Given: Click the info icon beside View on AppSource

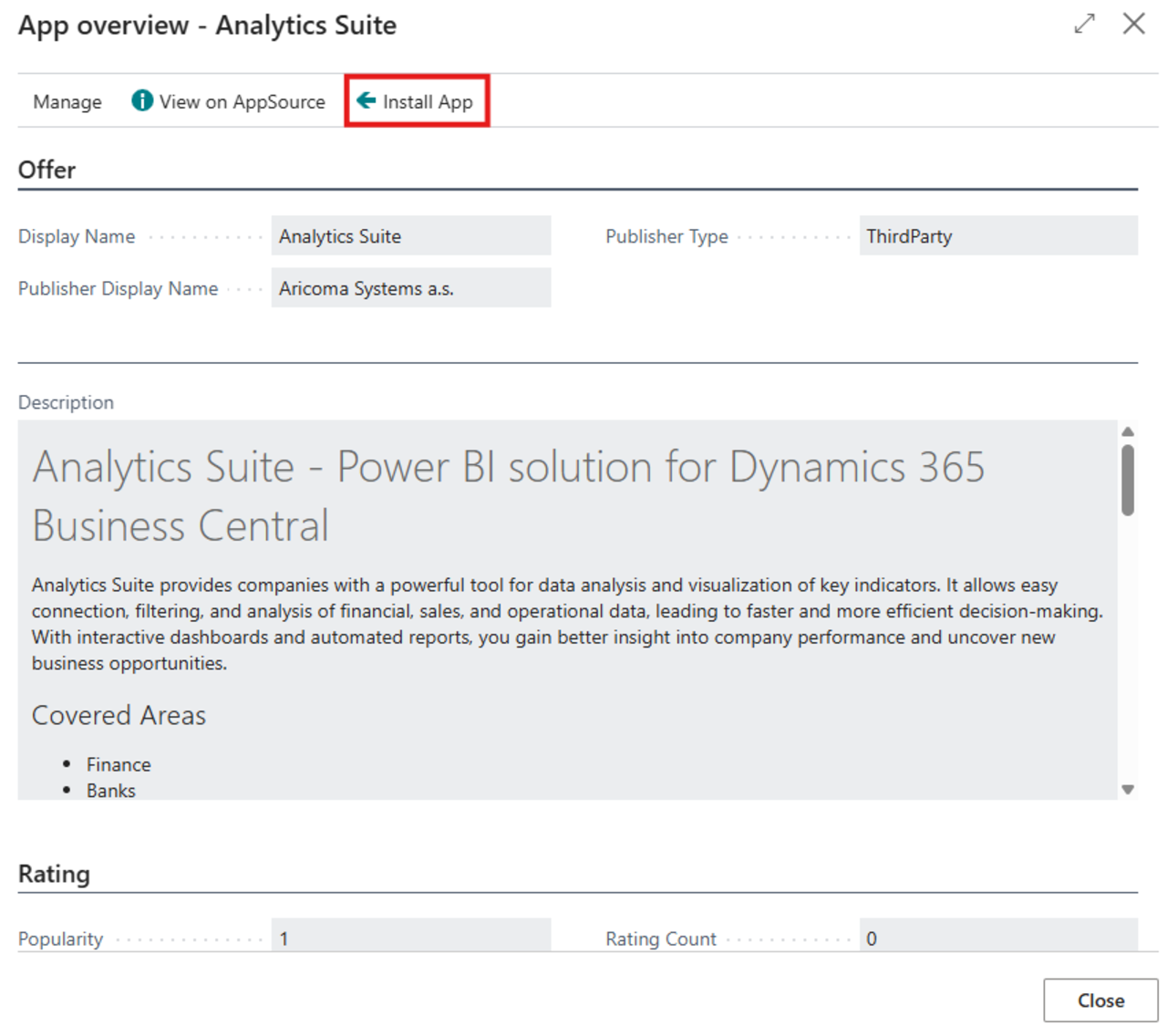Looking at the screenshot, I should (142, 101).
